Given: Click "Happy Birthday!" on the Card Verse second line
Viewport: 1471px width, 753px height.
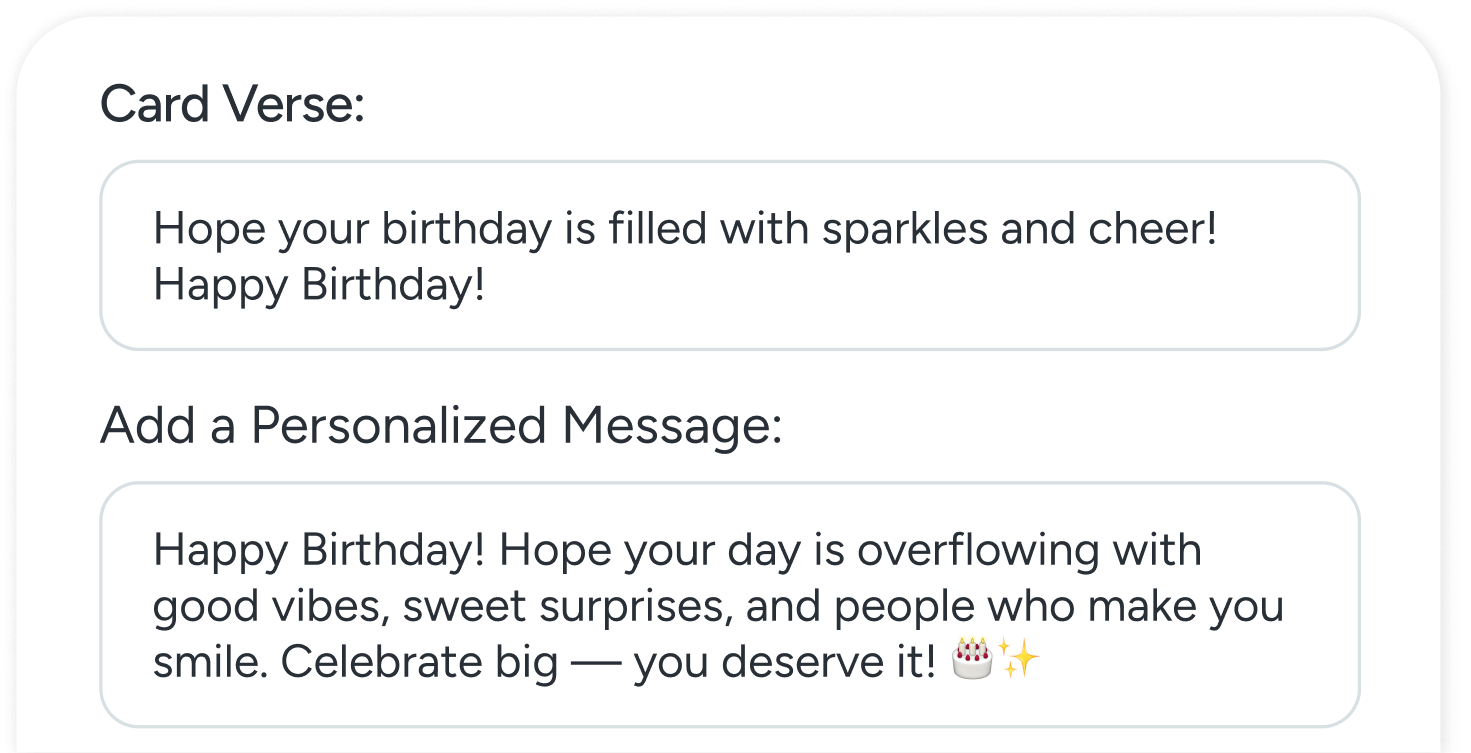Looking at the screenshot, I should pos(319,286).
